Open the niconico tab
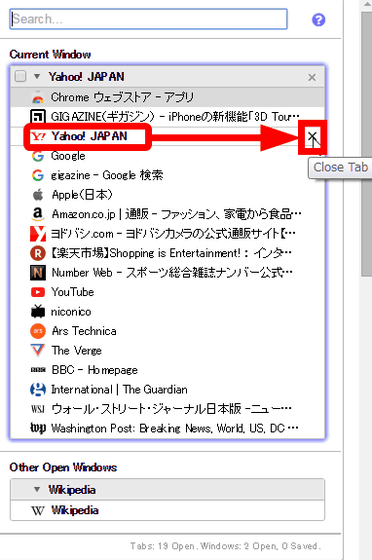Screen dimensions: 372x560 (x=71, y=312)
